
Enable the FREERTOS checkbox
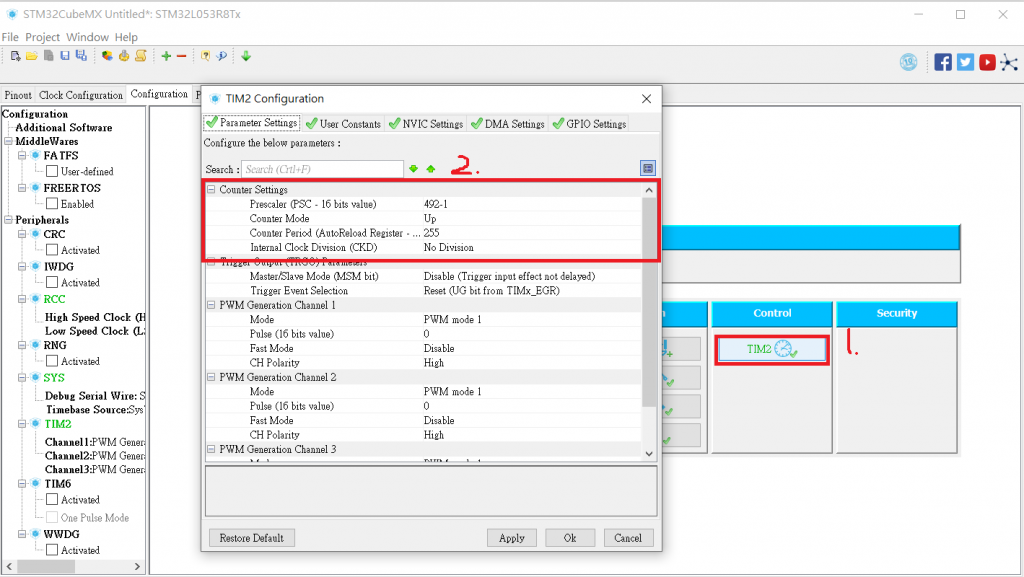(52, 204)
